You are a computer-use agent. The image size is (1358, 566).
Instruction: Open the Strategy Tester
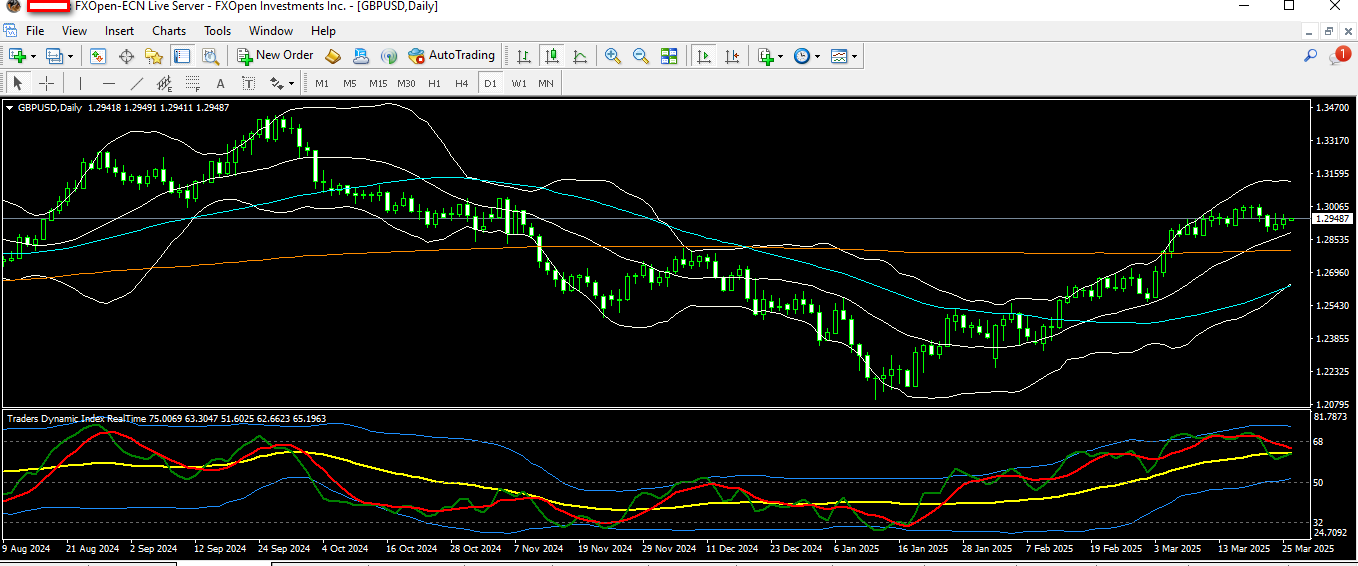pyautogui.click(x=208, y=56)
